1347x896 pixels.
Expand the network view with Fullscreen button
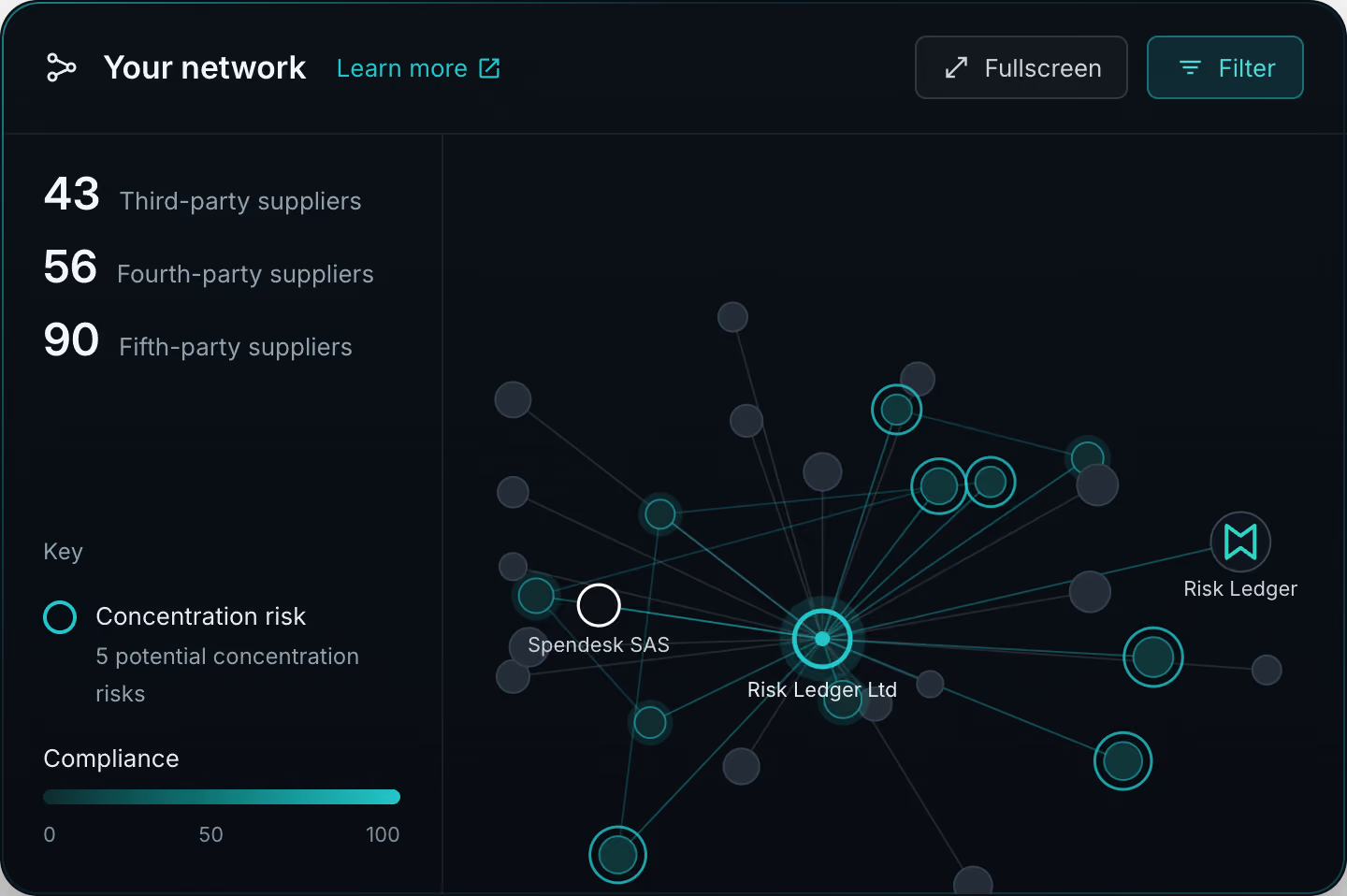click(x=1021, y=67)
